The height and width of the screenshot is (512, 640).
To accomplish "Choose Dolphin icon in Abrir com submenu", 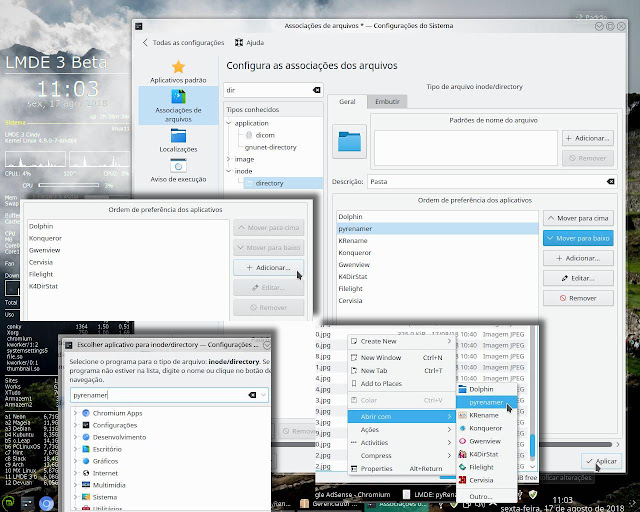I will (462, 389).
